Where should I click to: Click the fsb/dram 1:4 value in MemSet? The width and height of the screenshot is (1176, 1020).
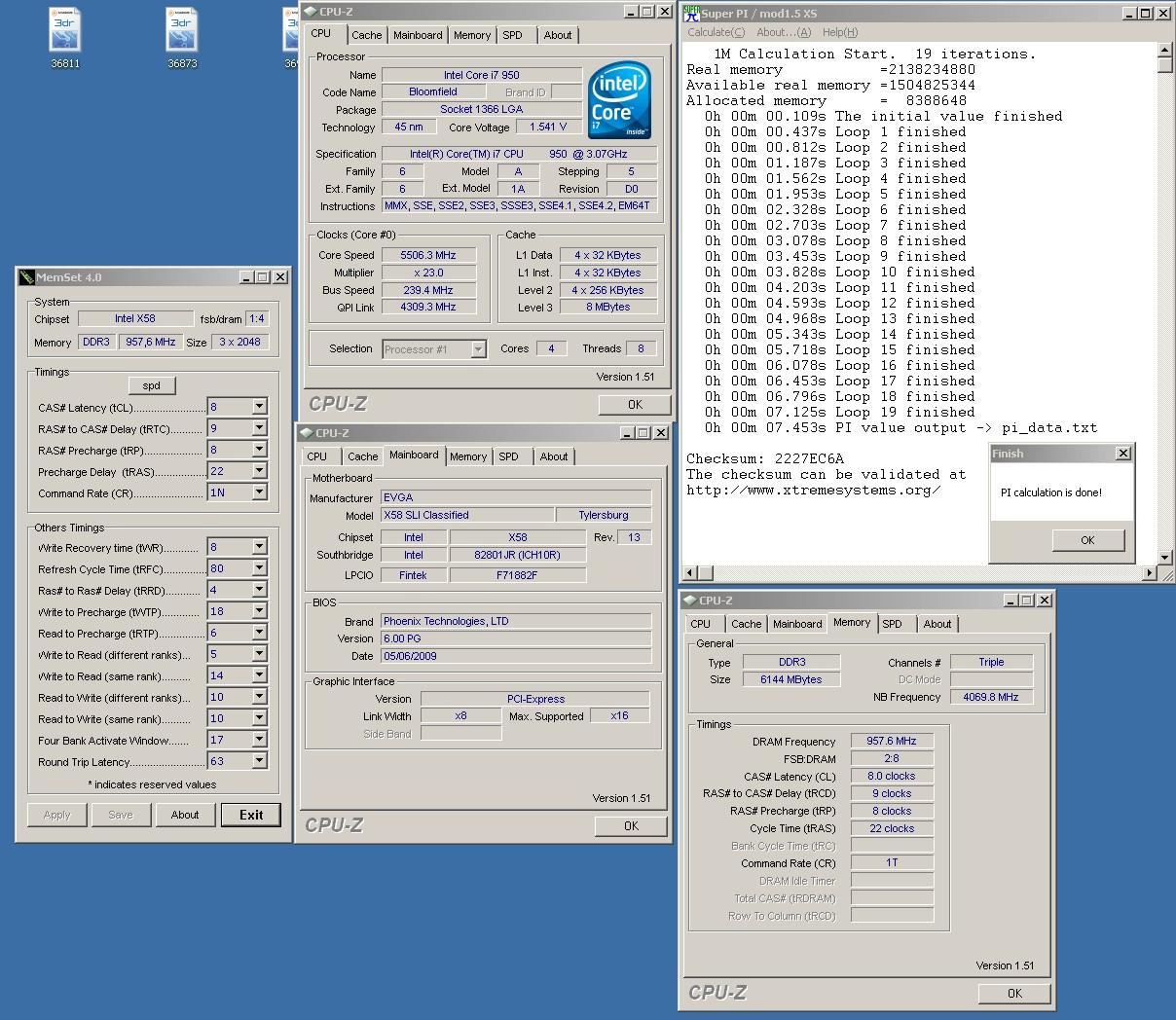[257, 318]
